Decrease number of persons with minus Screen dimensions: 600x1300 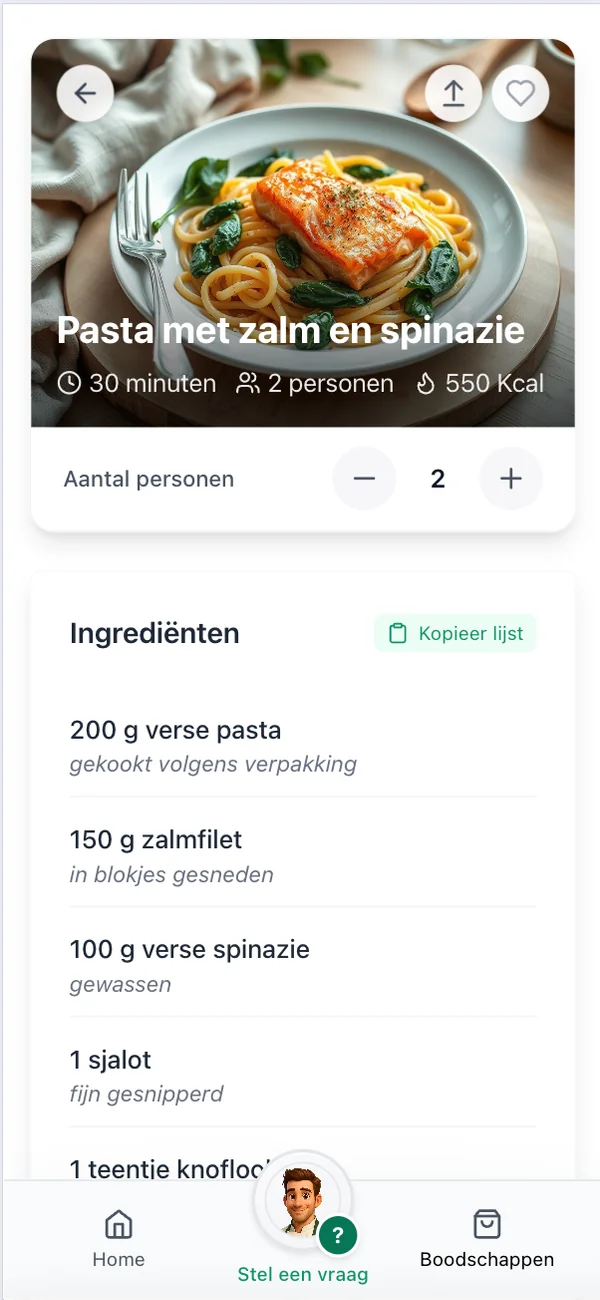(x=364, y=479)
